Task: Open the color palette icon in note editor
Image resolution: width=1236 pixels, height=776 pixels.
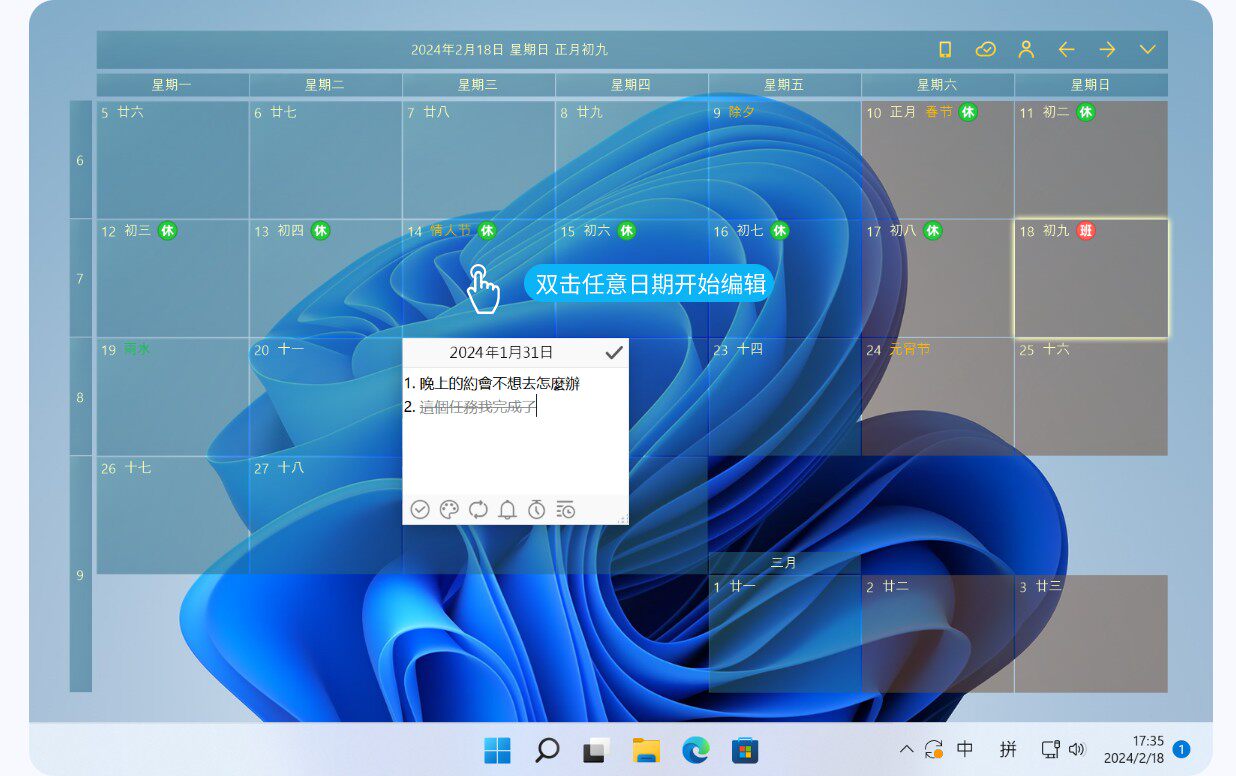Action: pyautogui.click(x=449, y=510)
